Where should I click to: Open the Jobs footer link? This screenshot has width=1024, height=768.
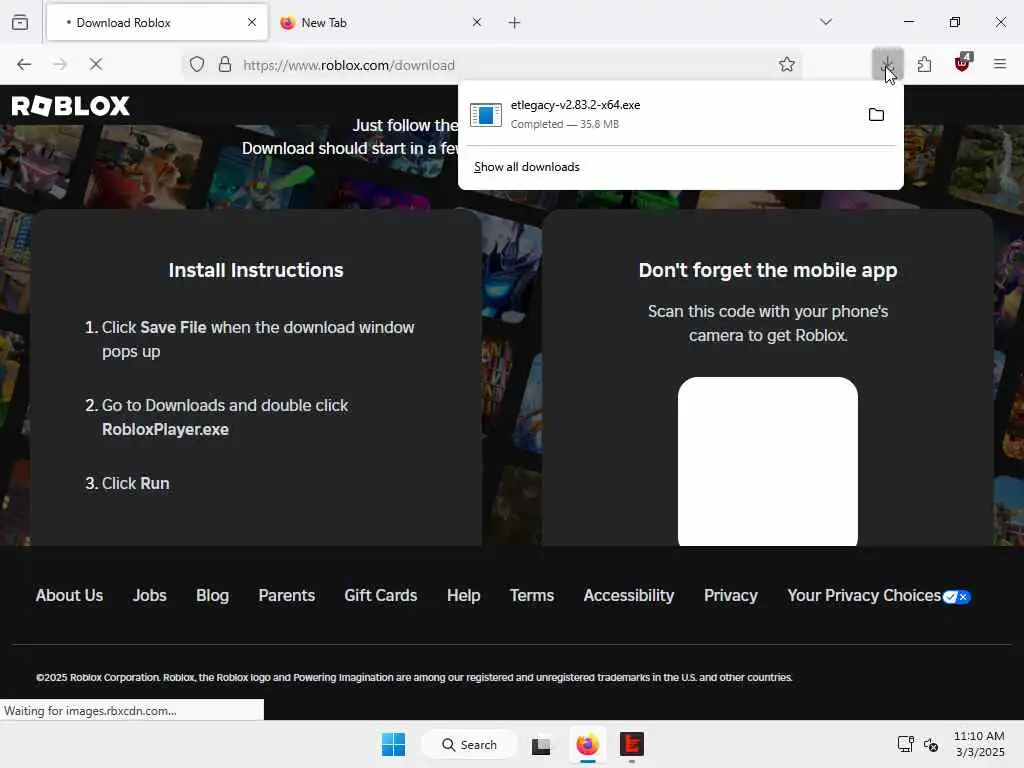[x=150, y=596]
